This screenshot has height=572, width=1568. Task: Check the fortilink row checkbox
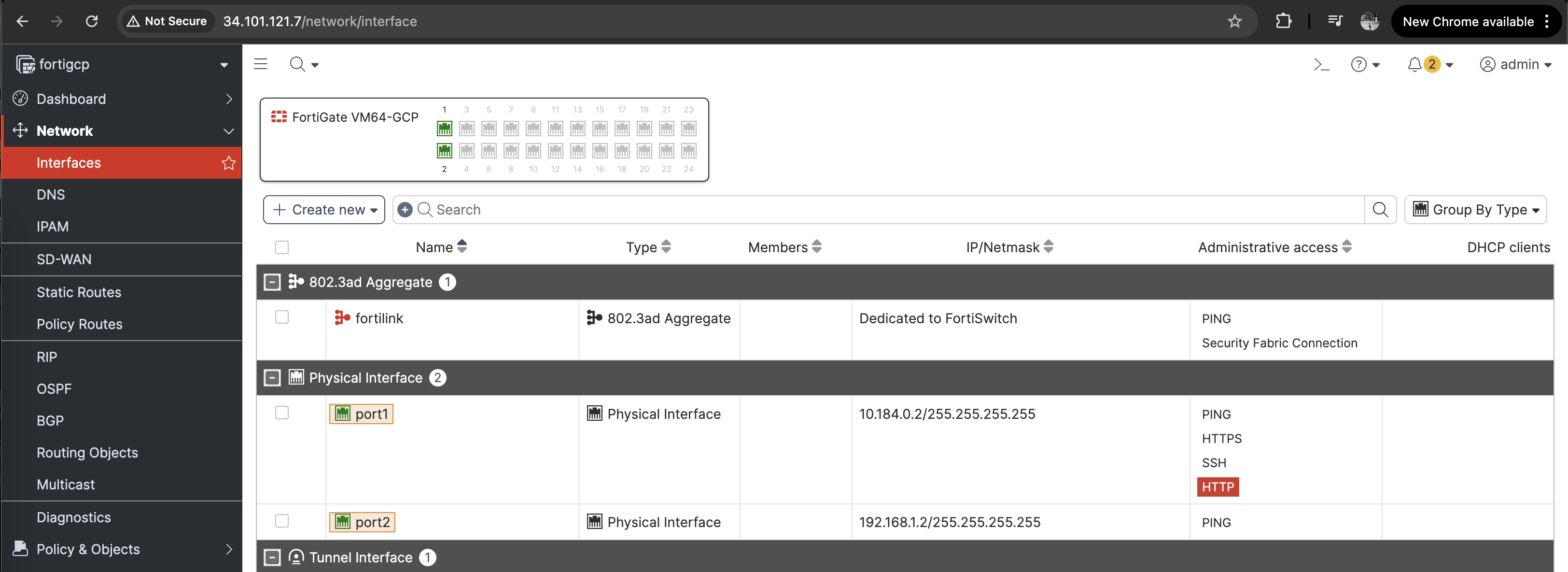(282, 317)
